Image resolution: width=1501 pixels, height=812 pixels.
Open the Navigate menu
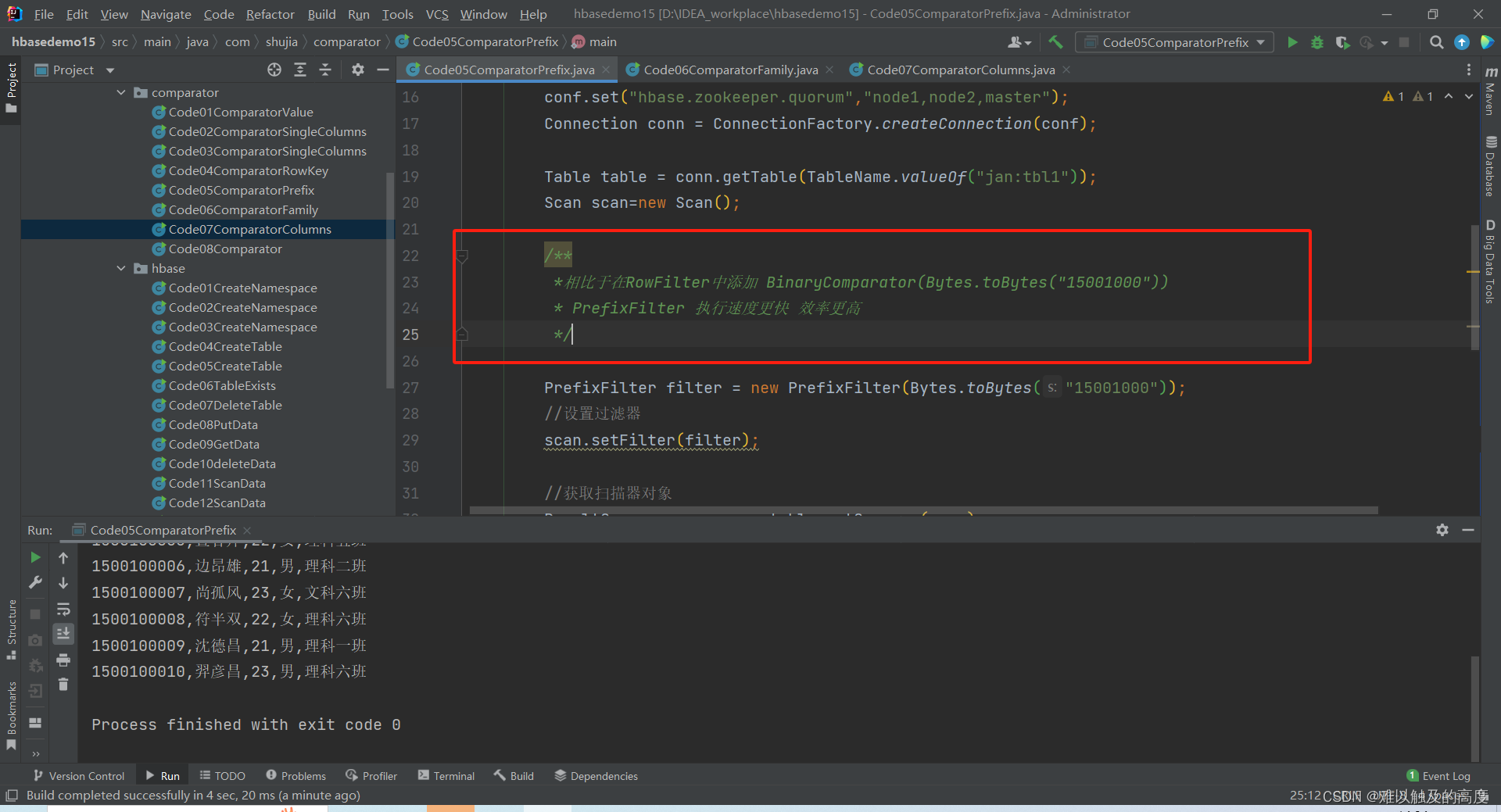pos(166,14)
